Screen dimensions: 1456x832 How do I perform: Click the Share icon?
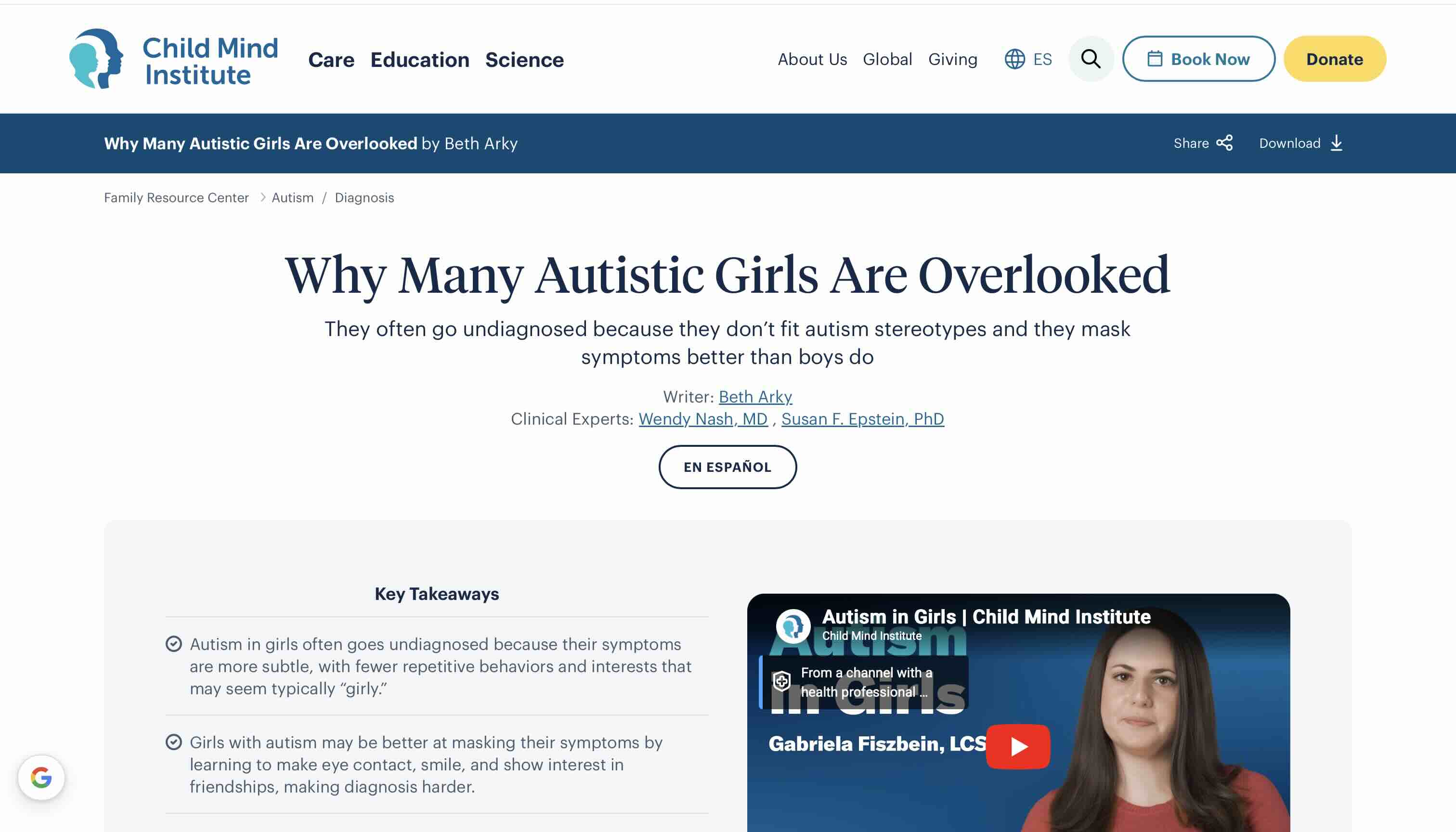pos(1224,143)
